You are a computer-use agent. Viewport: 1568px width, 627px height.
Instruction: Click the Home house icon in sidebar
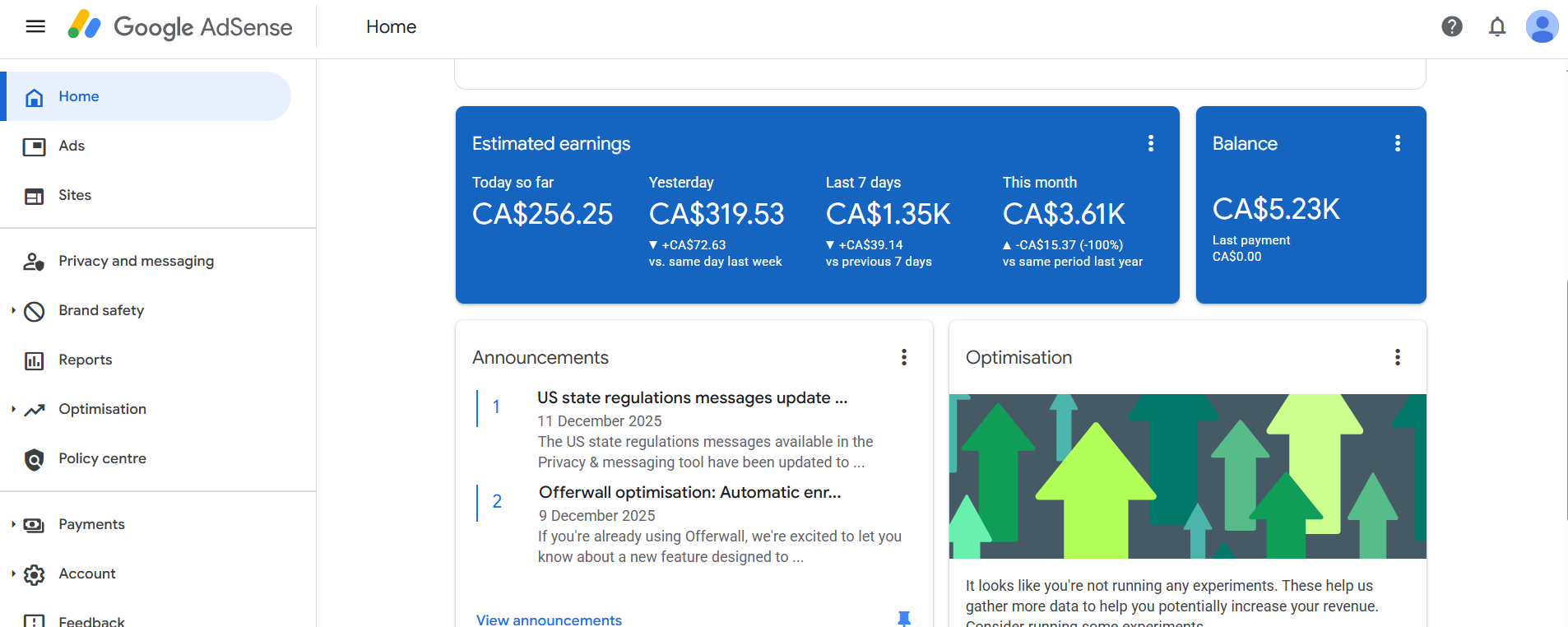34,97
